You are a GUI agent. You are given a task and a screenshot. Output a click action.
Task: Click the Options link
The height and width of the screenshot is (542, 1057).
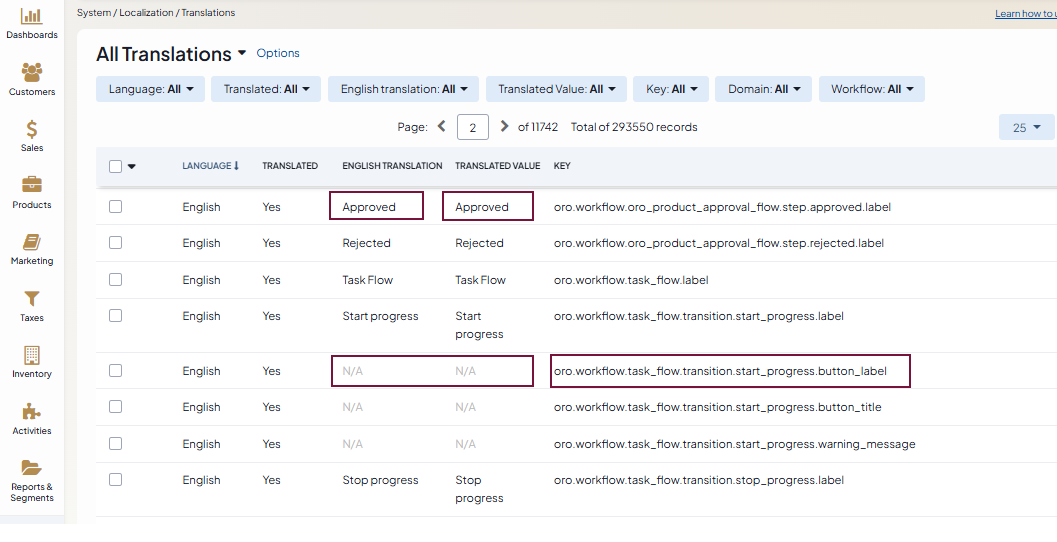(x=278, y=53)
